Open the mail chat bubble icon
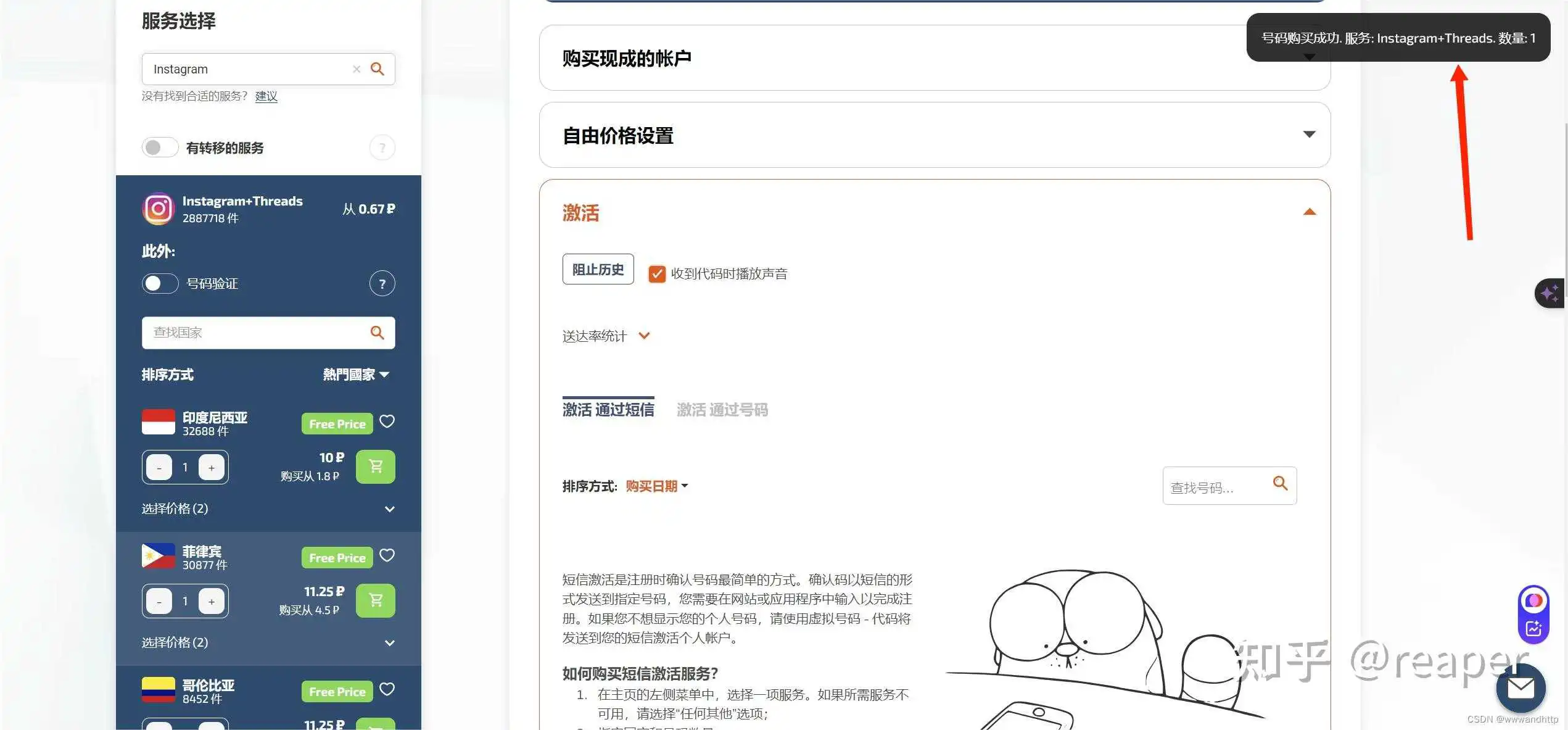The height and width of the screenshot is (730, 1568). tap(1520, 688)
